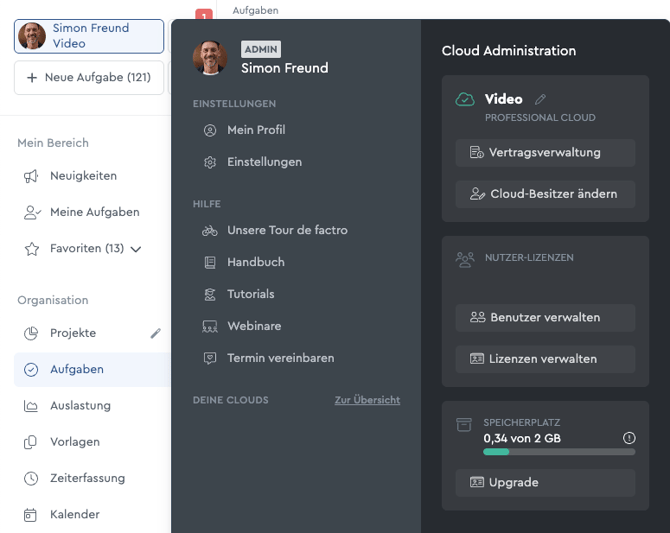Click the green cloud icon beside Video

pos(465,100)
